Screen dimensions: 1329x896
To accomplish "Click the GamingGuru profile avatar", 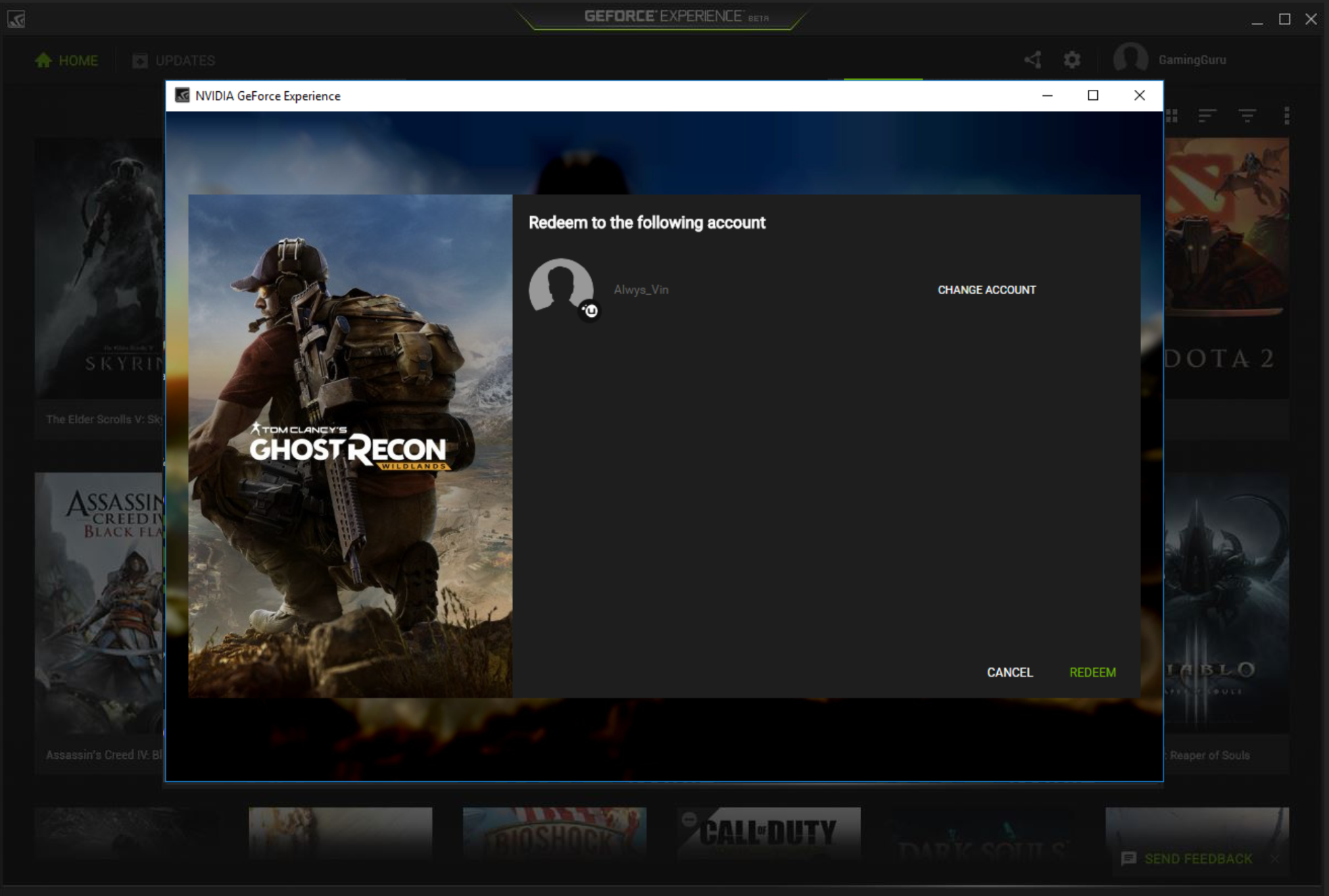I will [x=1130, y=59].
